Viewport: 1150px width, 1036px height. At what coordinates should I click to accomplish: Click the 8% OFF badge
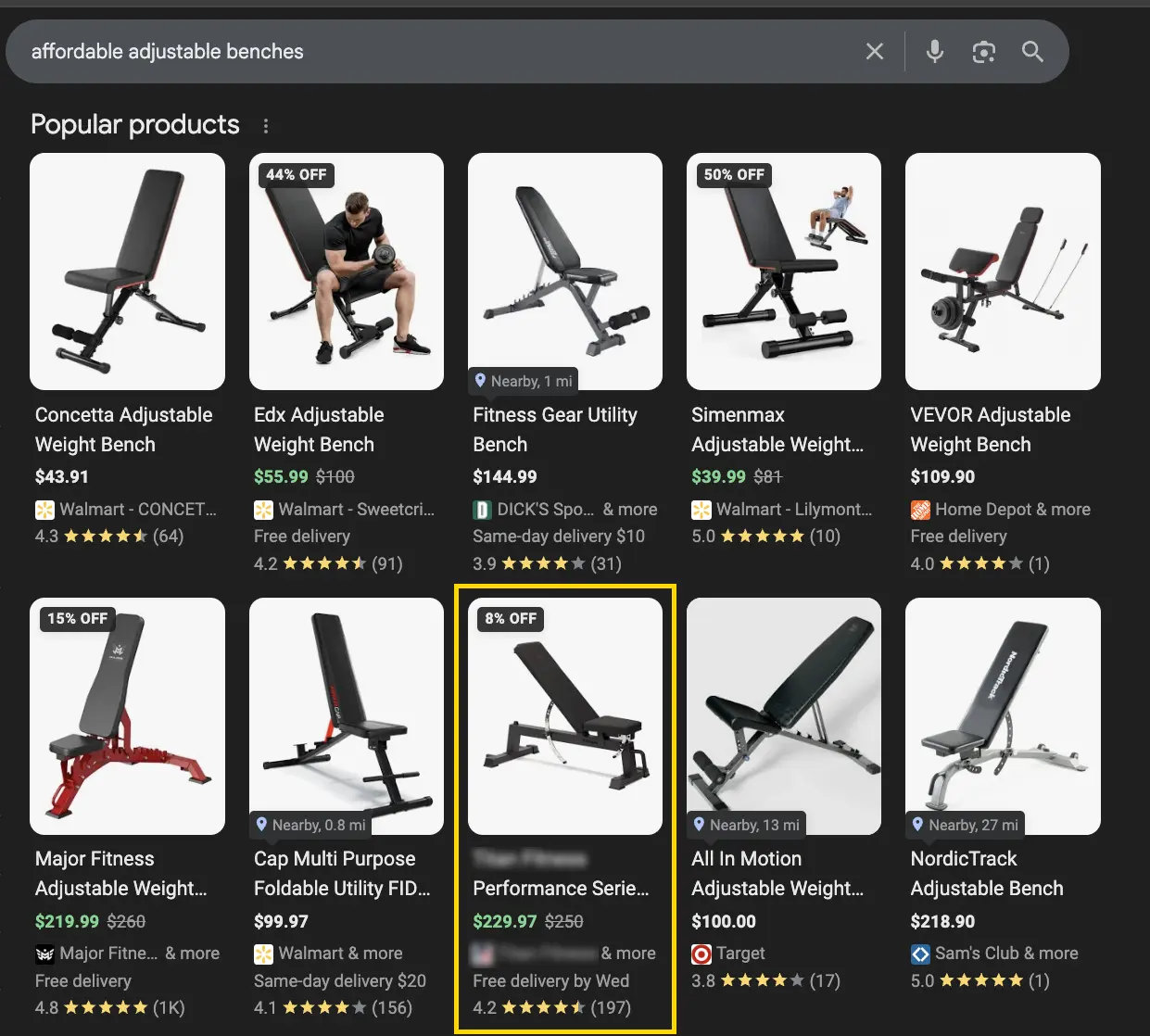(511, 618)
